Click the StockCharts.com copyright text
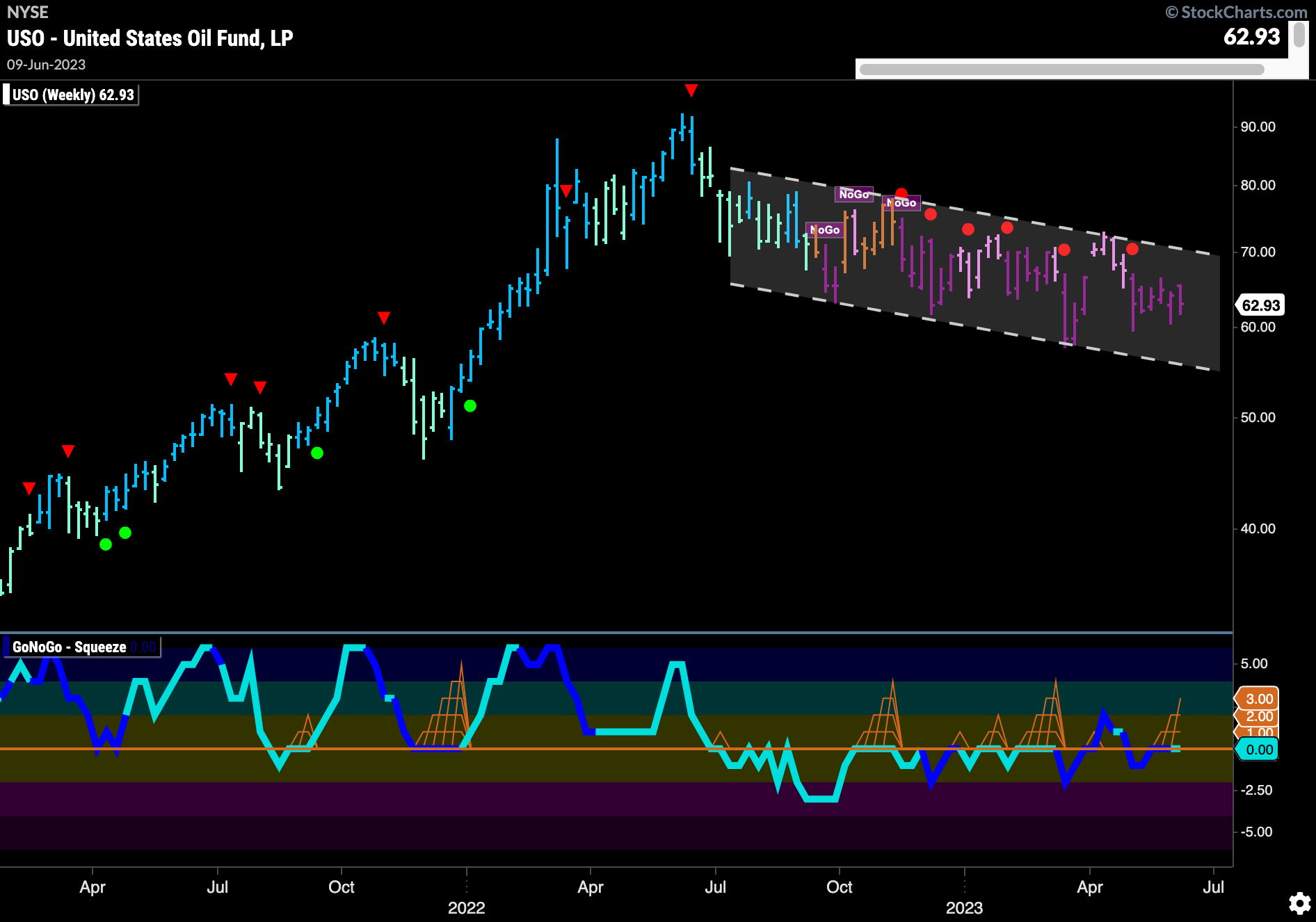Screen dimensions: 1316x922 click(1237, 12)
